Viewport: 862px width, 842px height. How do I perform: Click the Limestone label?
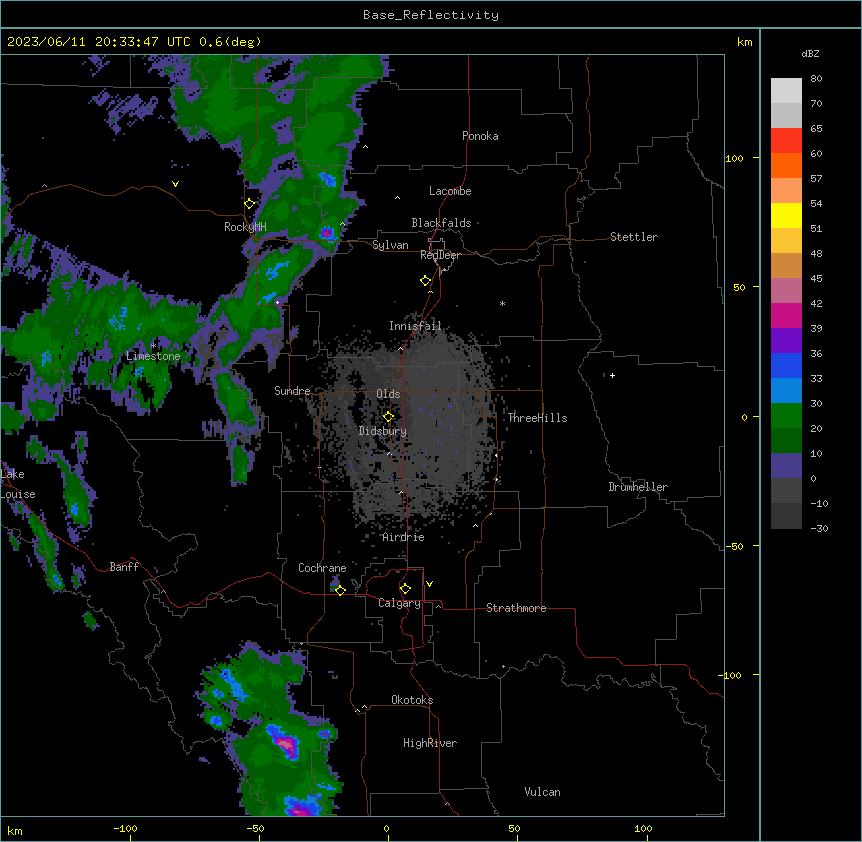click(153, 356)
